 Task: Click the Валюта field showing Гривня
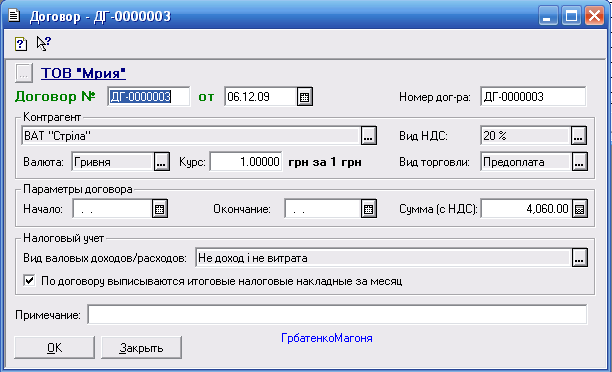tap(112, 162)
